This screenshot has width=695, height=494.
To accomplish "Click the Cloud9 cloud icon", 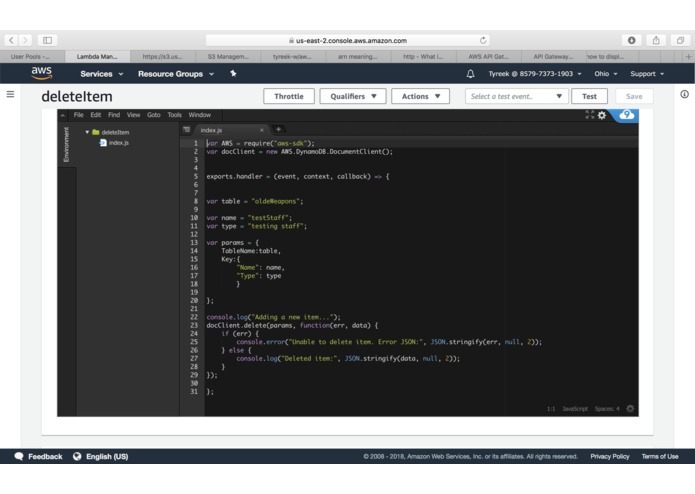I will [x=626, y=115].
